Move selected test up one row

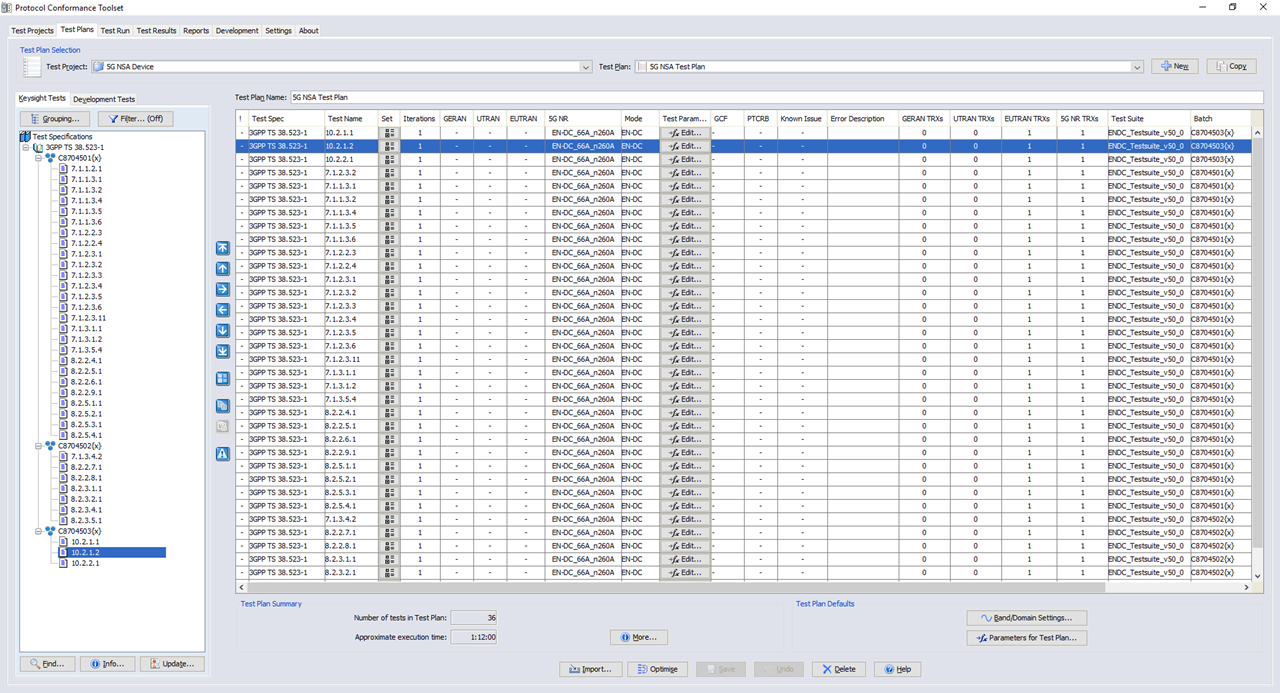[x=222, y=268]
